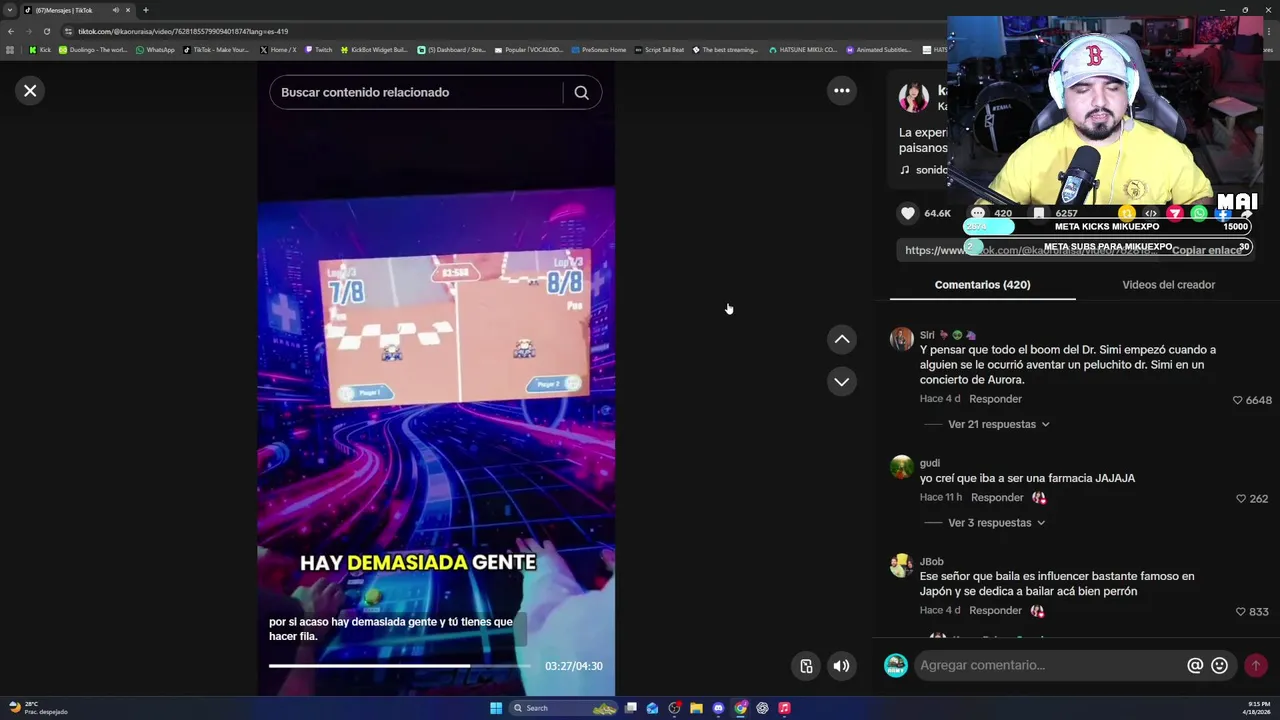Viewport: 1280px width, 720px height.
Task: Open Siri's profile avatar in comments
Action: coord(902,339)
